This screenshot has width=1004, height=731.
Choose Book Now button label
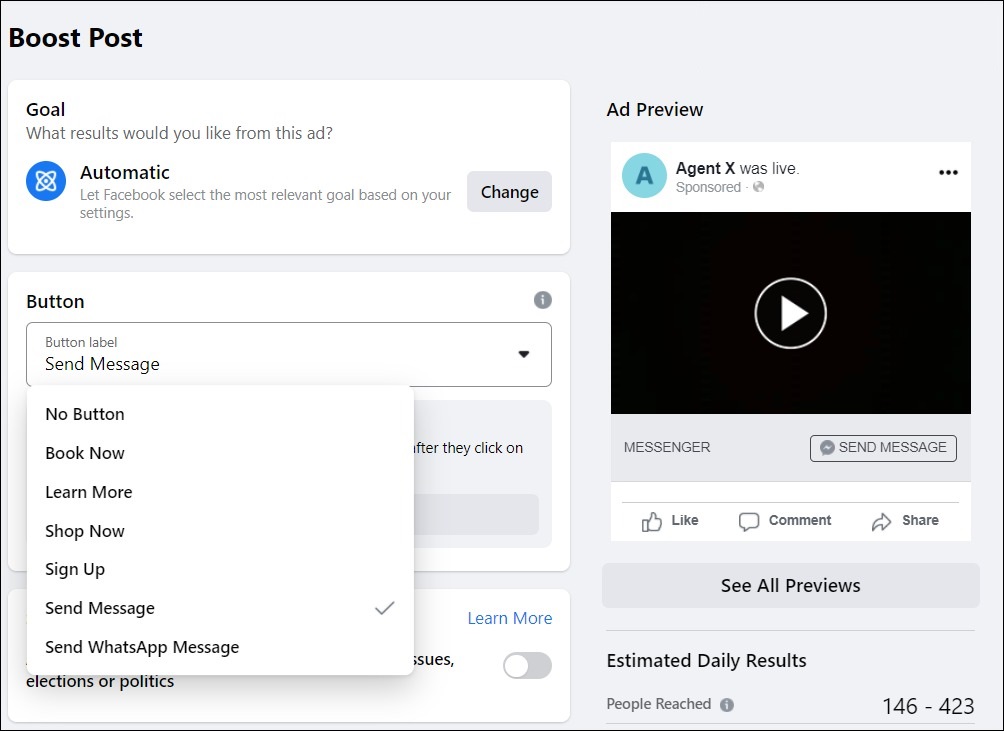pos(85,453)
